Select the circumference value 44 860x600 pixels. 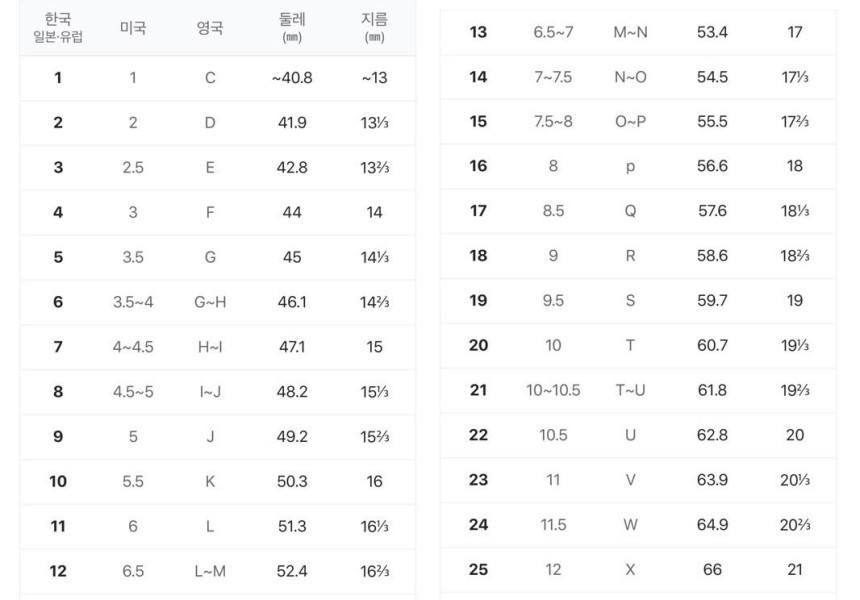292,212
